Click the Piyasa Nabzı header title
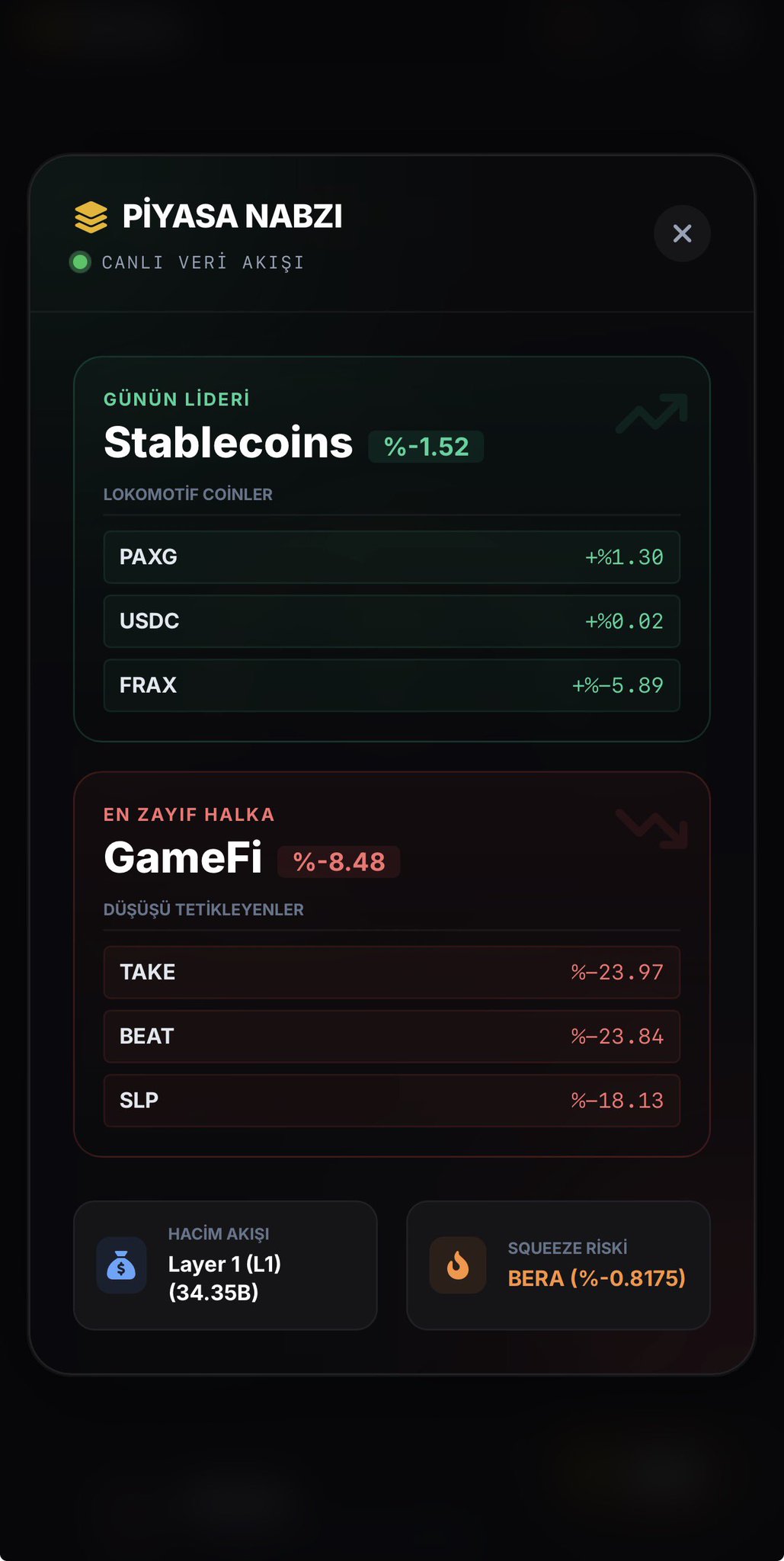This screenshot has height=1561, width=784. click(x=232, y=216)
